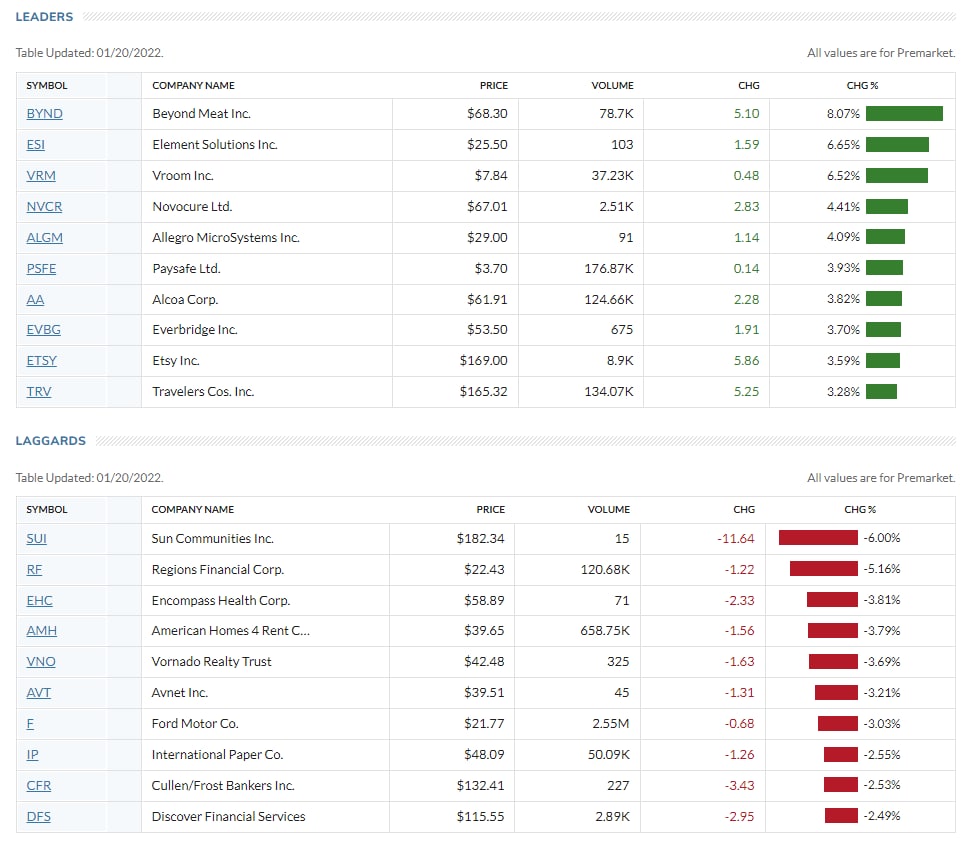The image size is (972, 846).
Task: Open the BYND ticker link
Action: 44,114
